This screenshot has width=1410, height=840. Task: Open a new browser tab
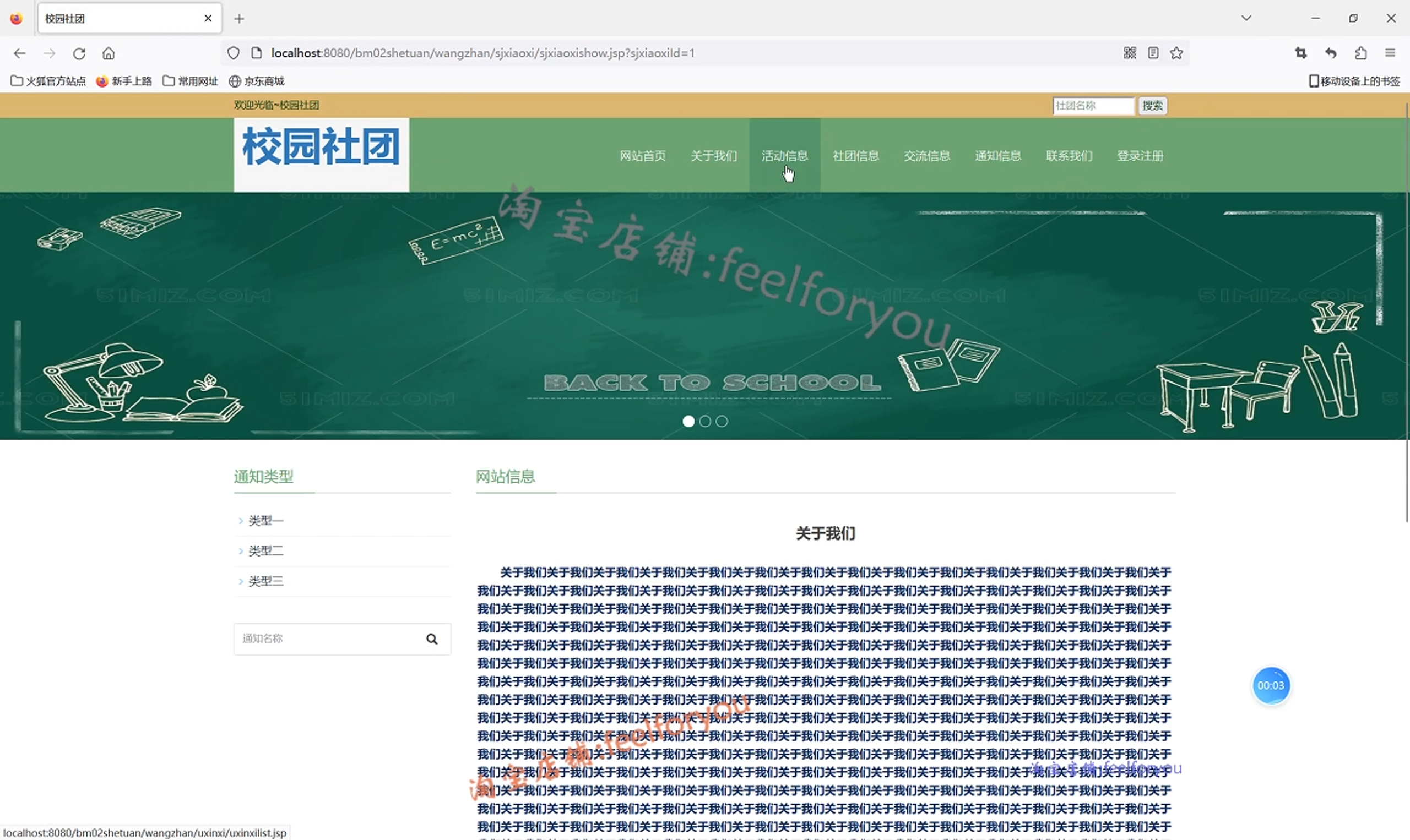point(239,19)
